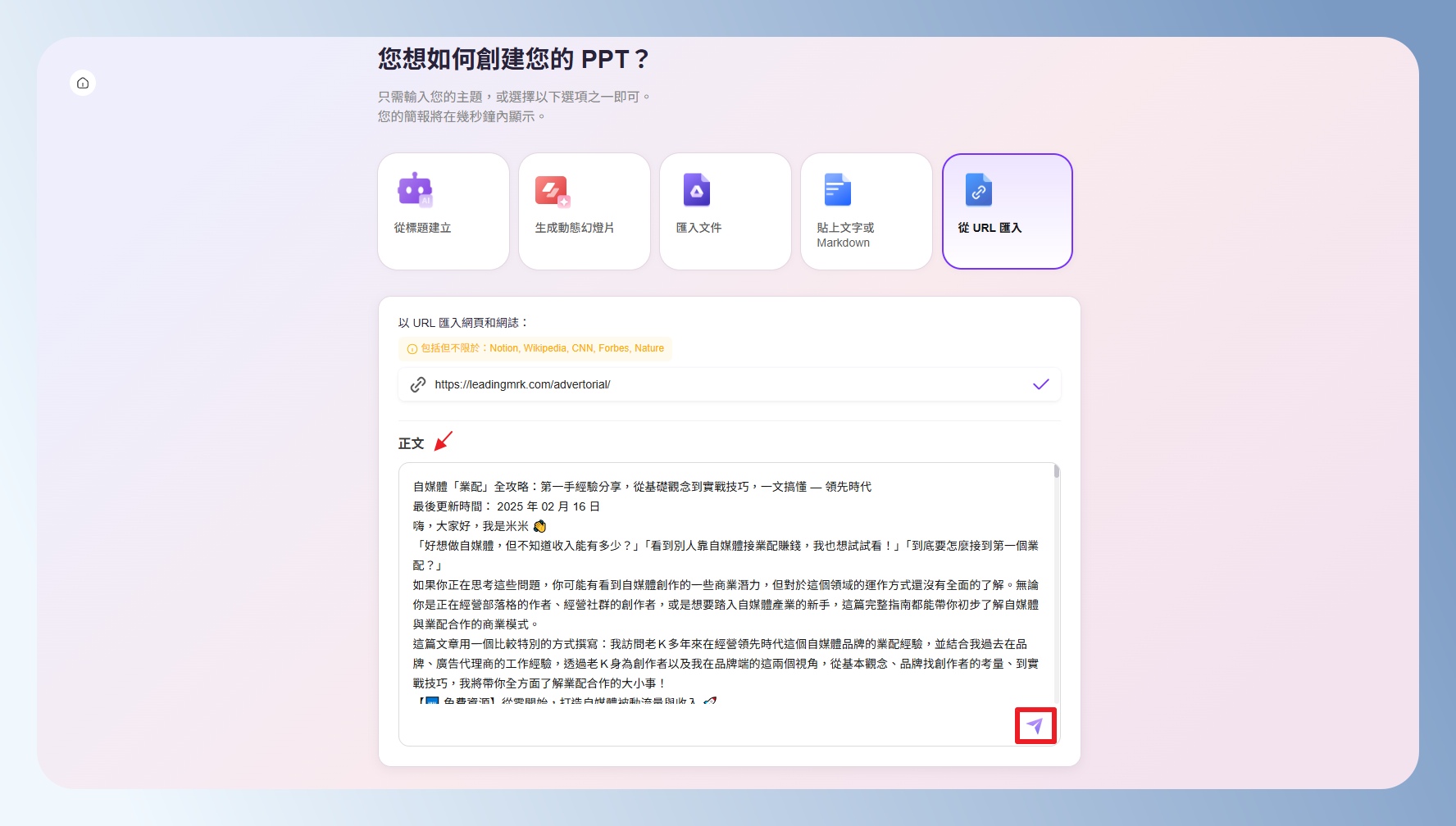
Task: Click the home icon button
Action: (83, 83)
